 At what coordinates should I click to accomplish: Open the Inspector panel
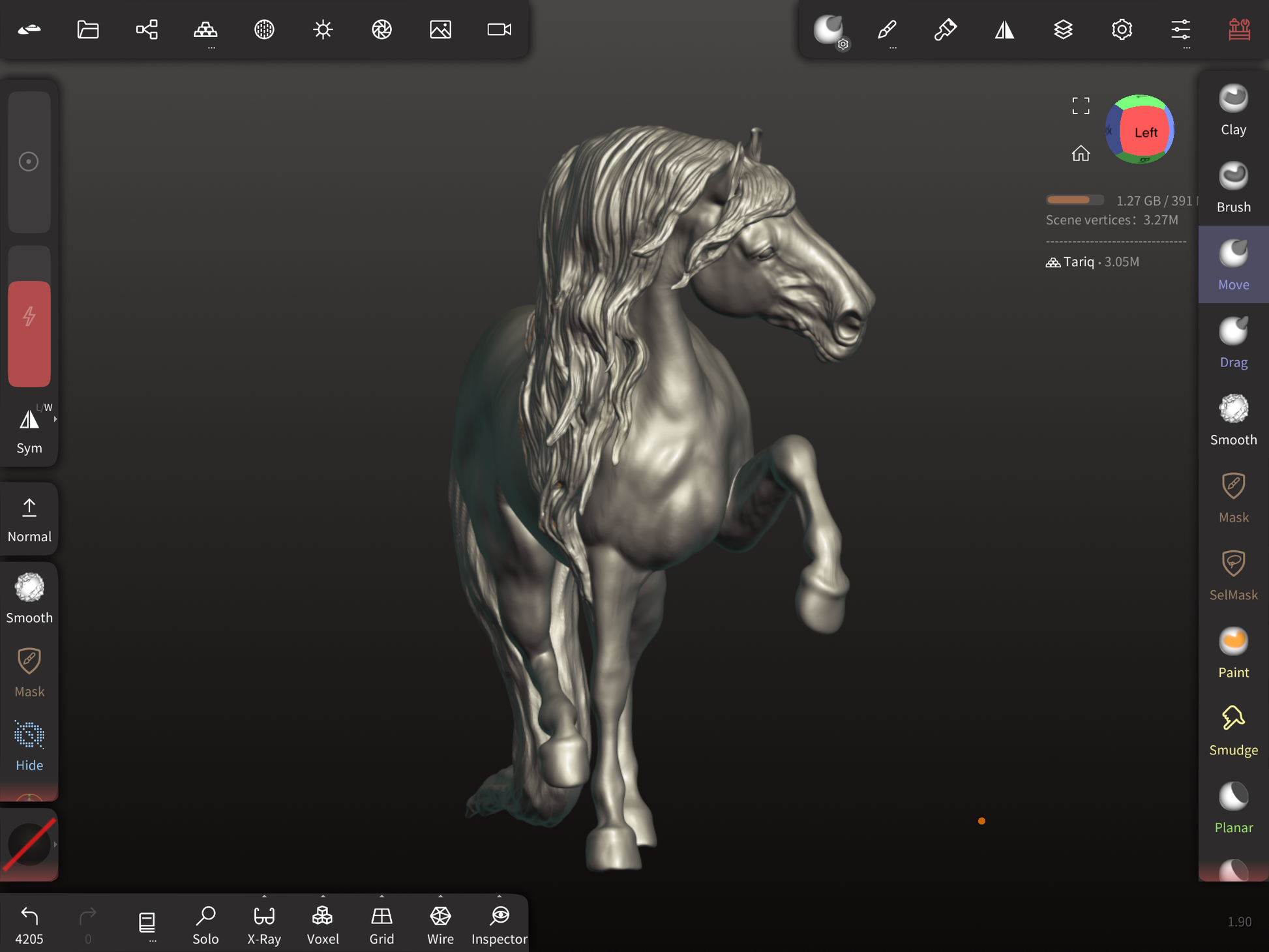(x=499, y=924)
